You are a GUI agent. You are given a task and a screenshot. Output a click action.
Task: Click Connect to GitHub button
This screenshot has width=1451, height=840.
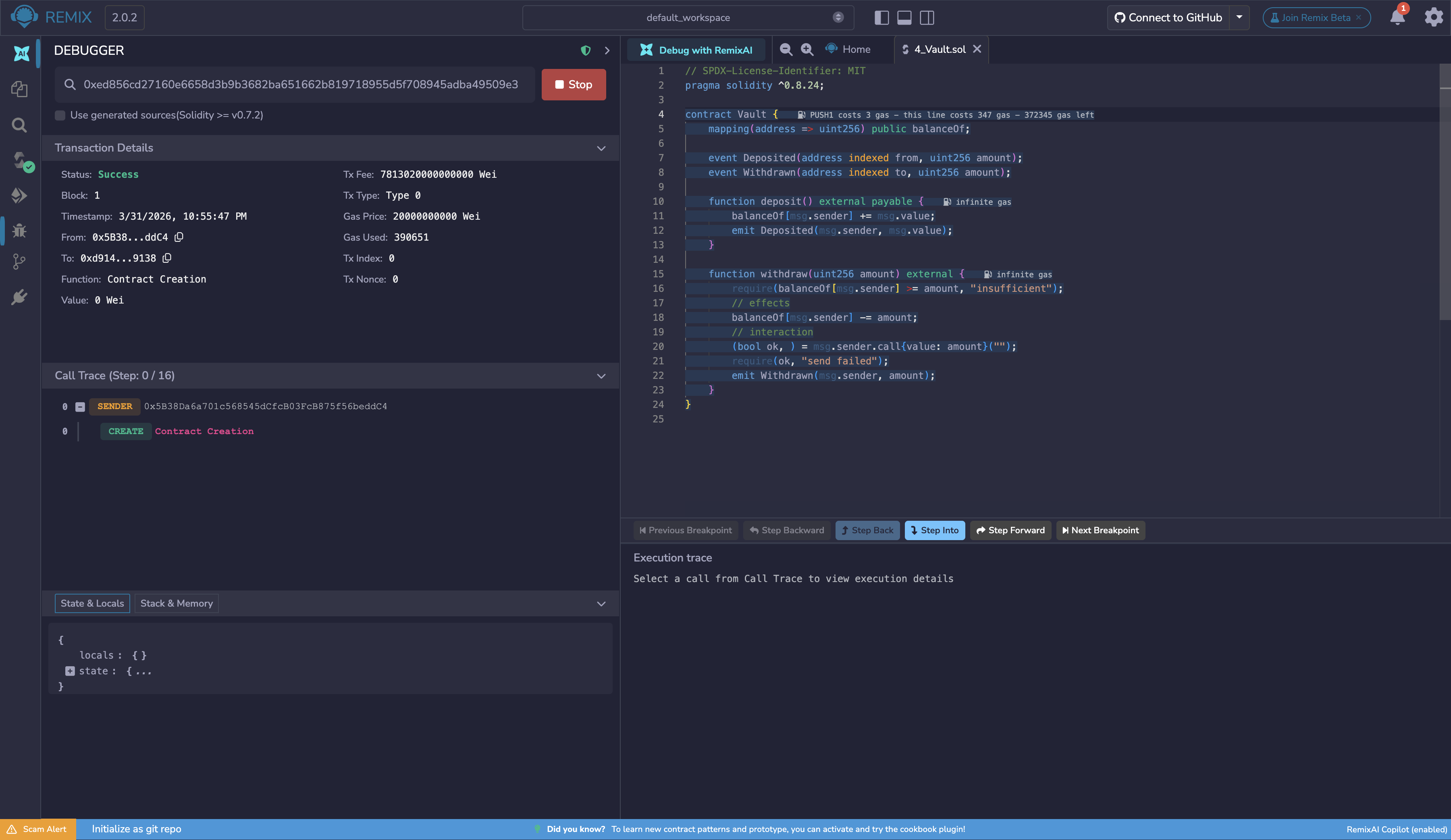pyautogui.click(x=1168, y=17)
